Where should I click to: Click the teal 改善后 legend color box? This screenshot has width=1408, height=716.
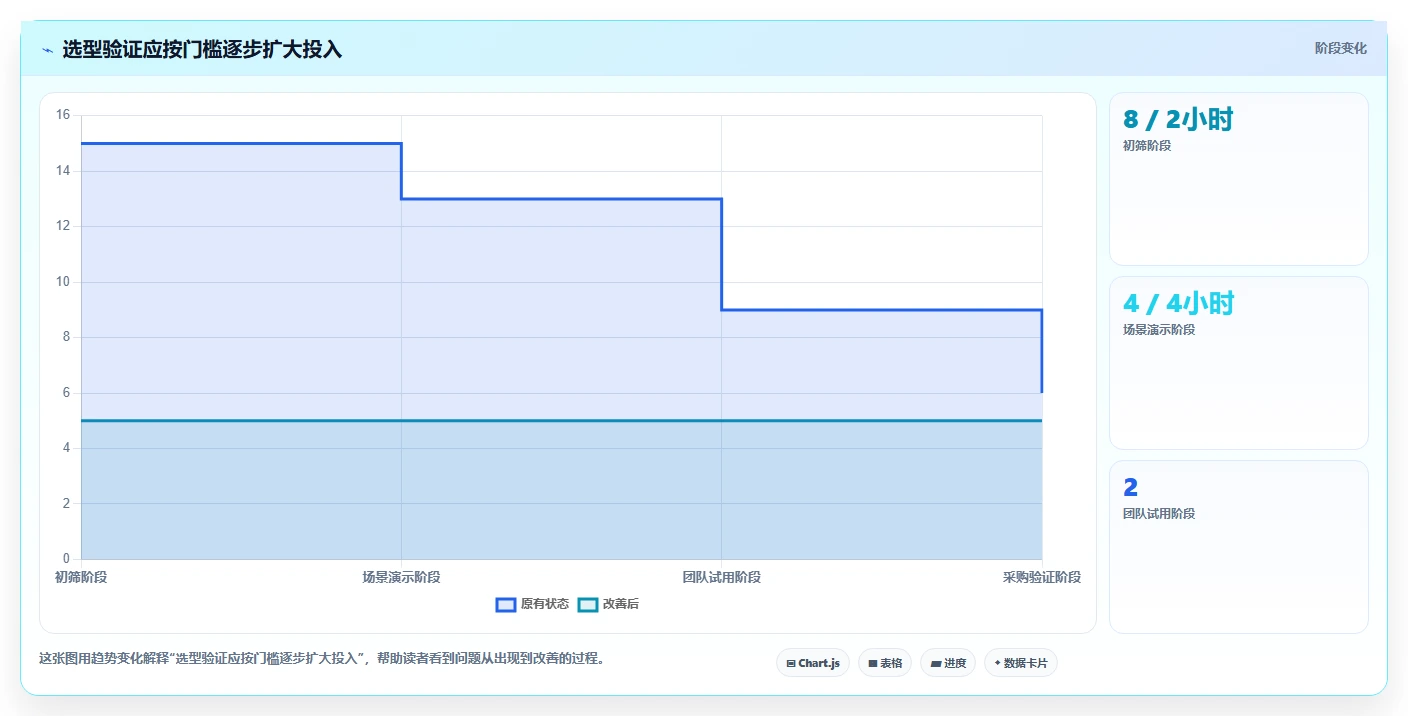point(588,604)
